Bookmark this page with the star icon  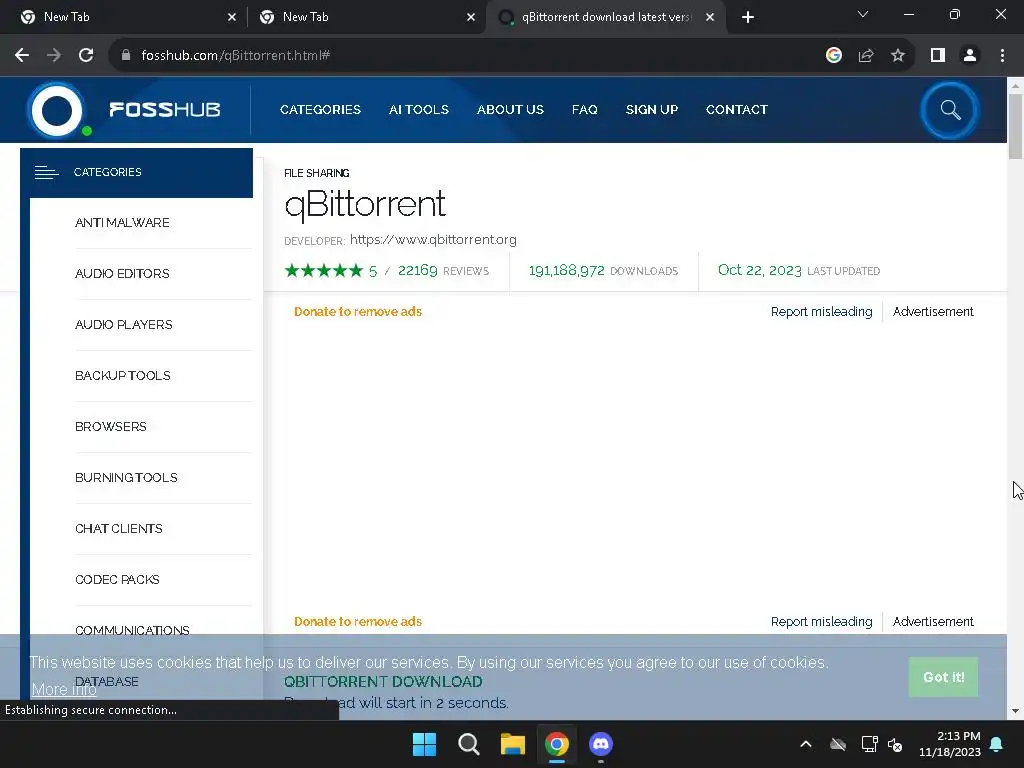(x=898, y=56)
